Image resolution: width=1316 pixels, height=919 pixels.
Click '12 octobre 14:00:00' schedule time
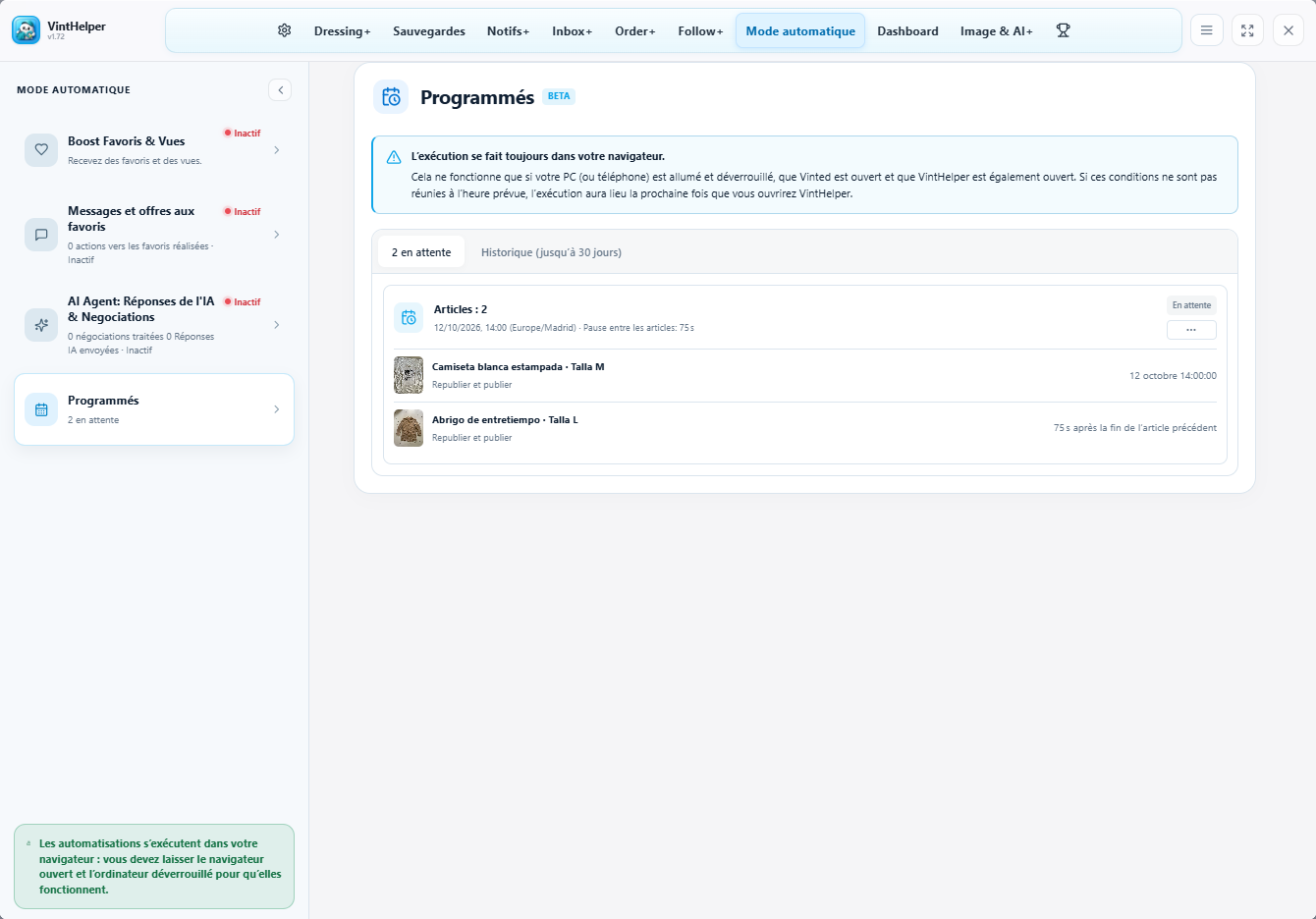(x=1173, y=376)
